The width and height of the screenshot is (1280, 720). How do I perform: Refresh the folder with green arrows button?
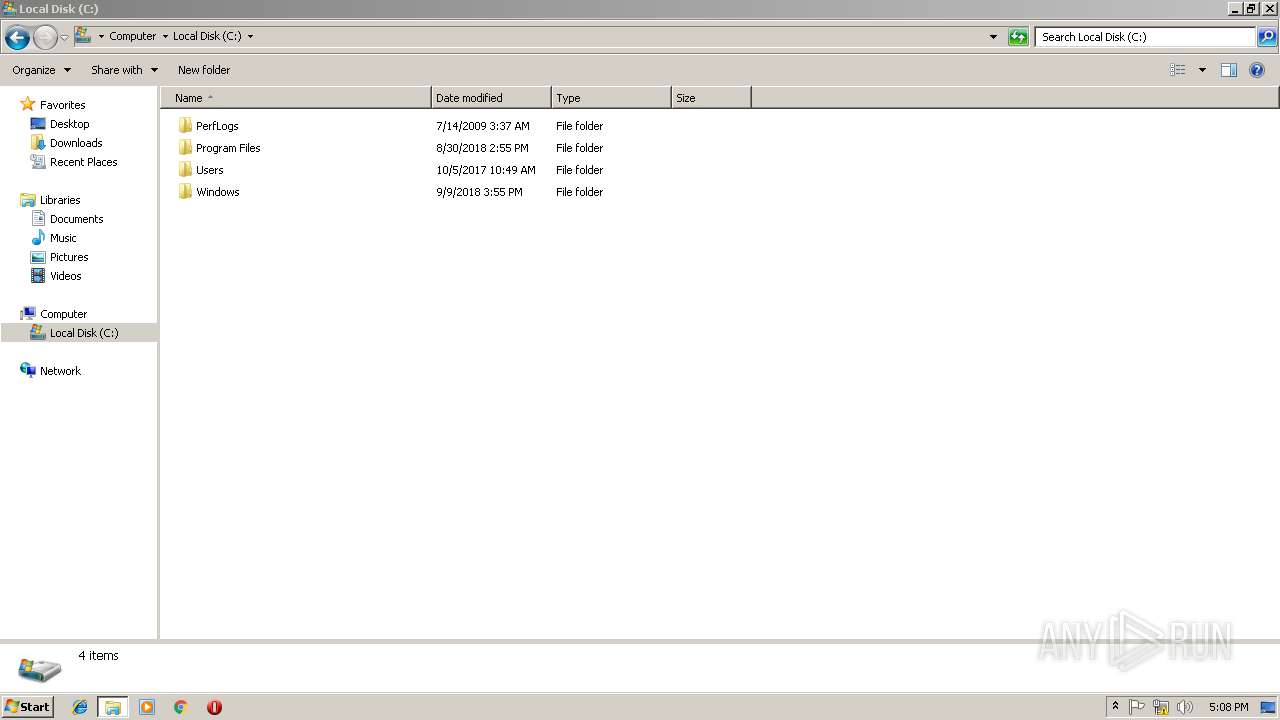pyautogui.click(x=1018, y=37)
